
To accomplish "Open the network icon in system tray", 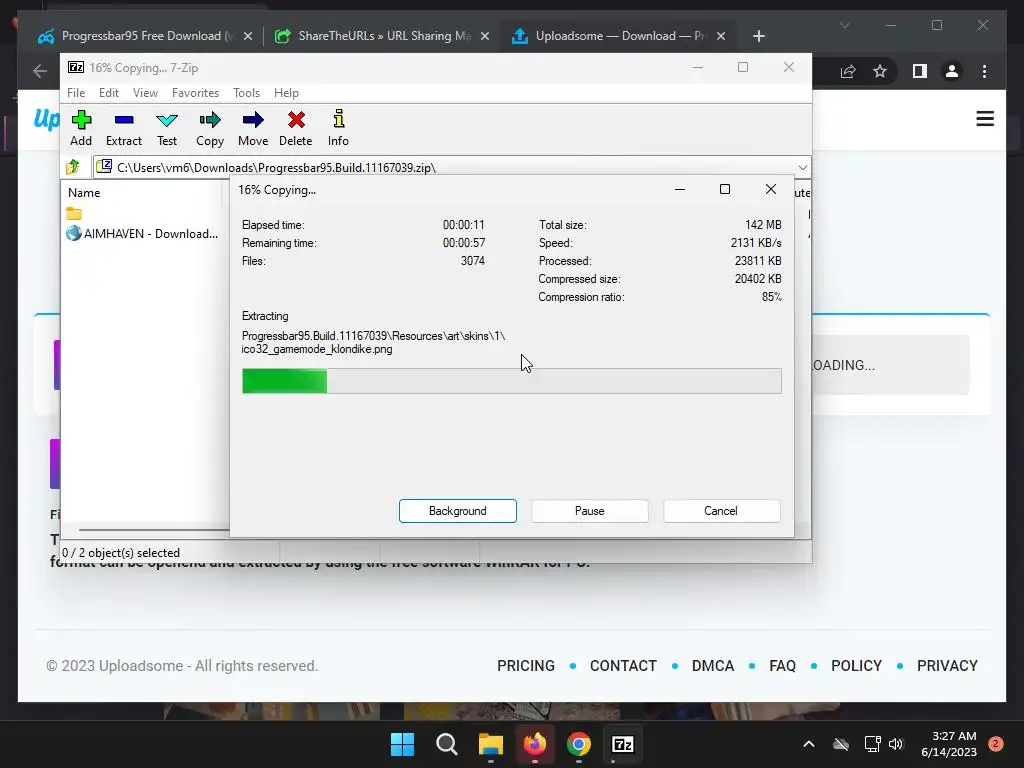I will click(872, 744).
